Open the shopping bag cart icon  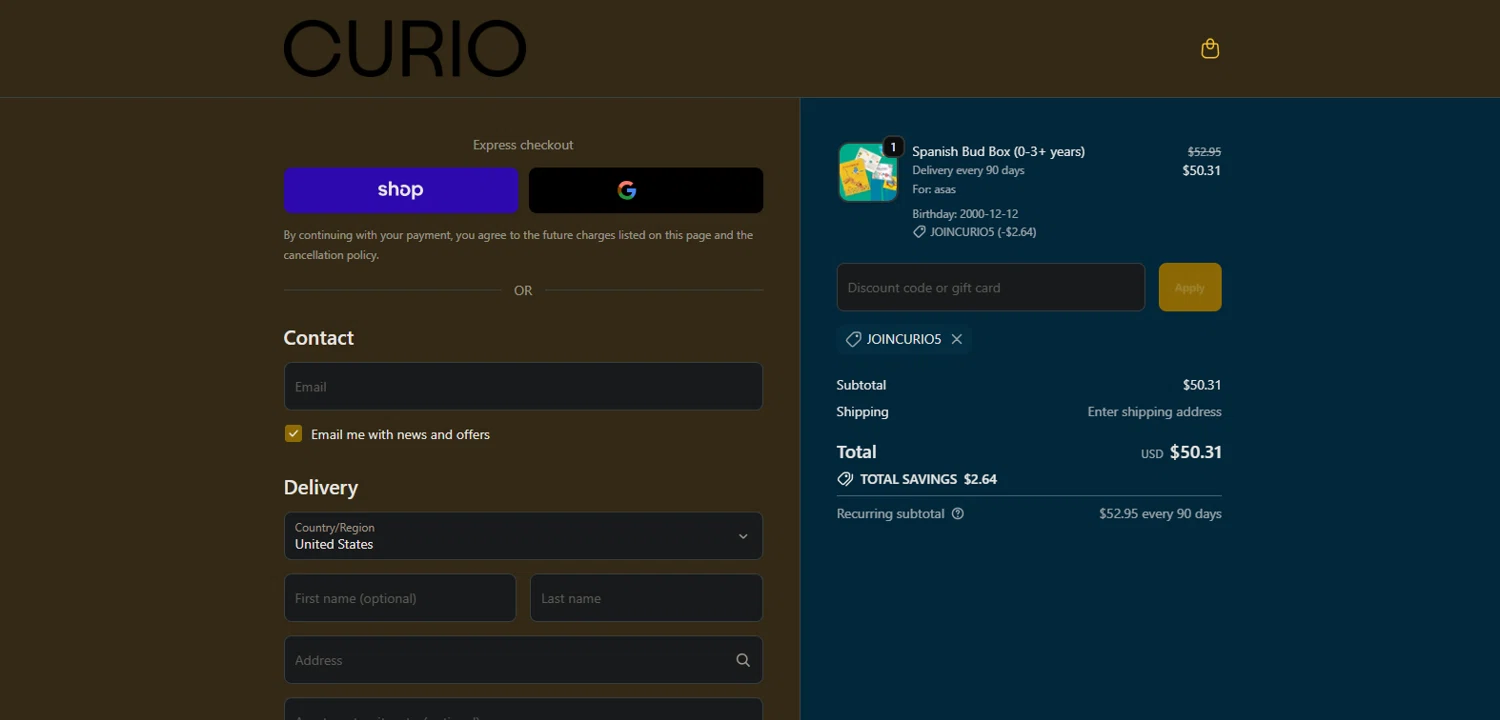[1210, 49]
